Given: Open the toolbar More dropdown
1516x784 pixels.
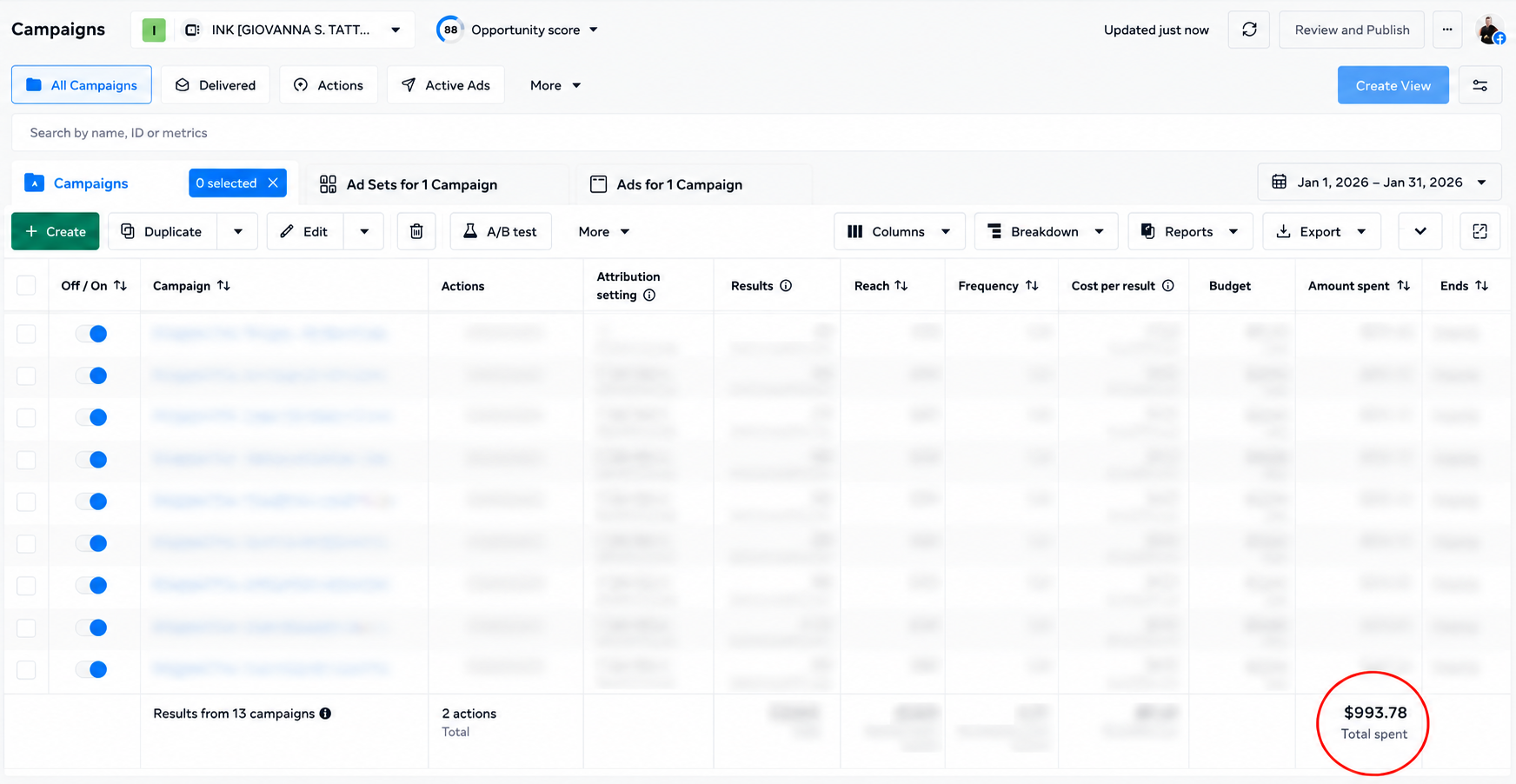Looking at the screenshot, I should click(604, 231).
